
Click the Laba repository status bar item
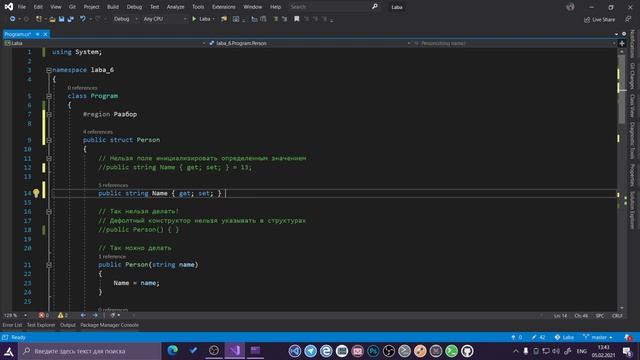(564, 338)
